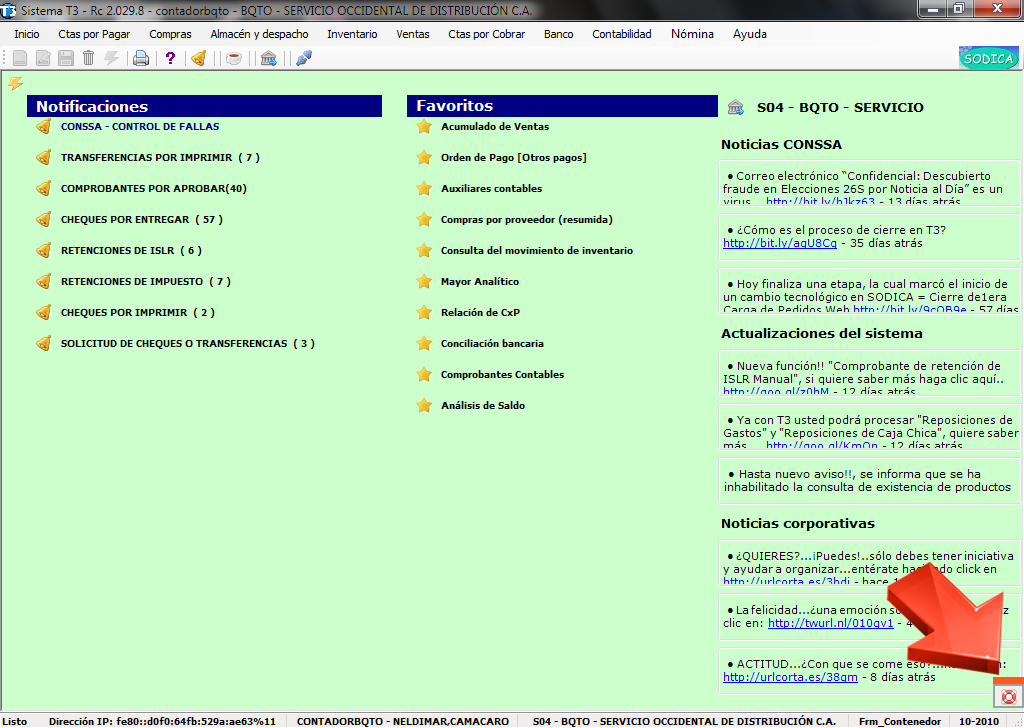Click the red lifebuoy support icon
The height and width of the screenshot is (728, 1024).
tap(1008, 696)
